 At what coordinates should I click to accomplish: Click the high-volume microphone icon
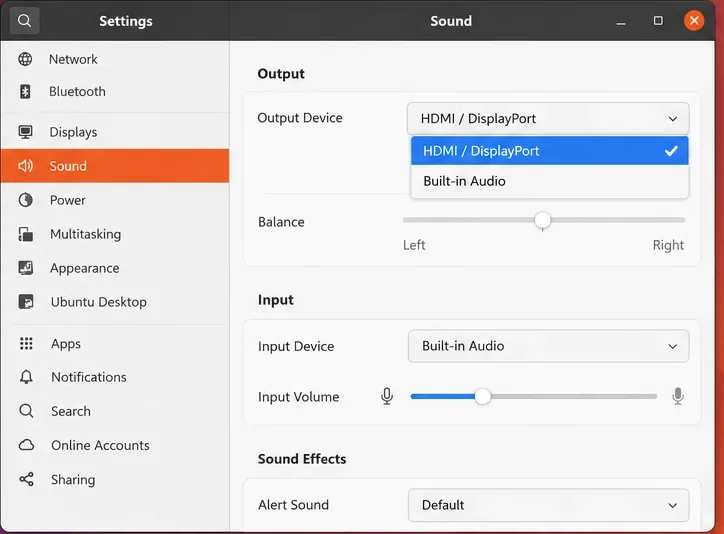pos(678,396)
